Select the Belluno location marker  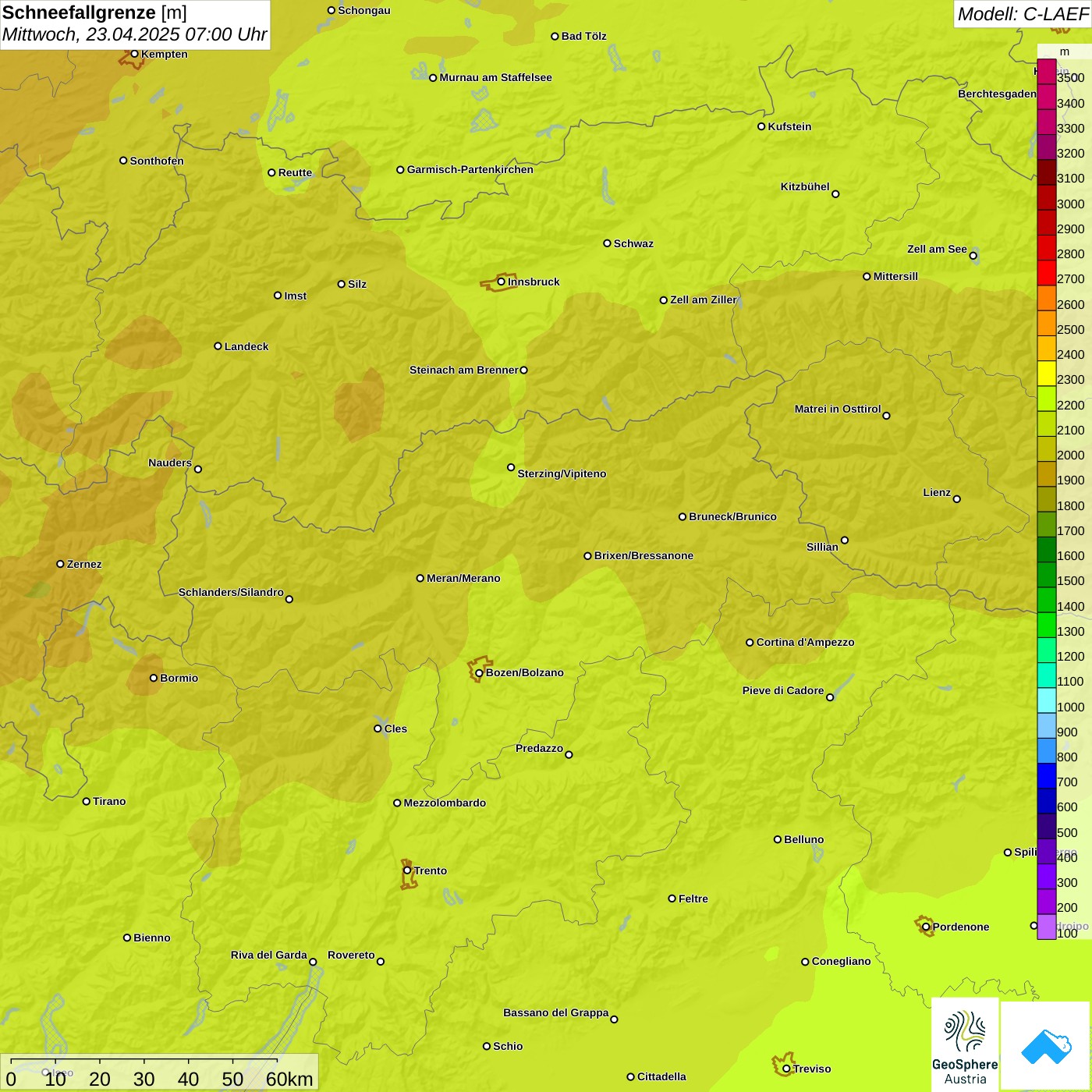pos(778,839)
